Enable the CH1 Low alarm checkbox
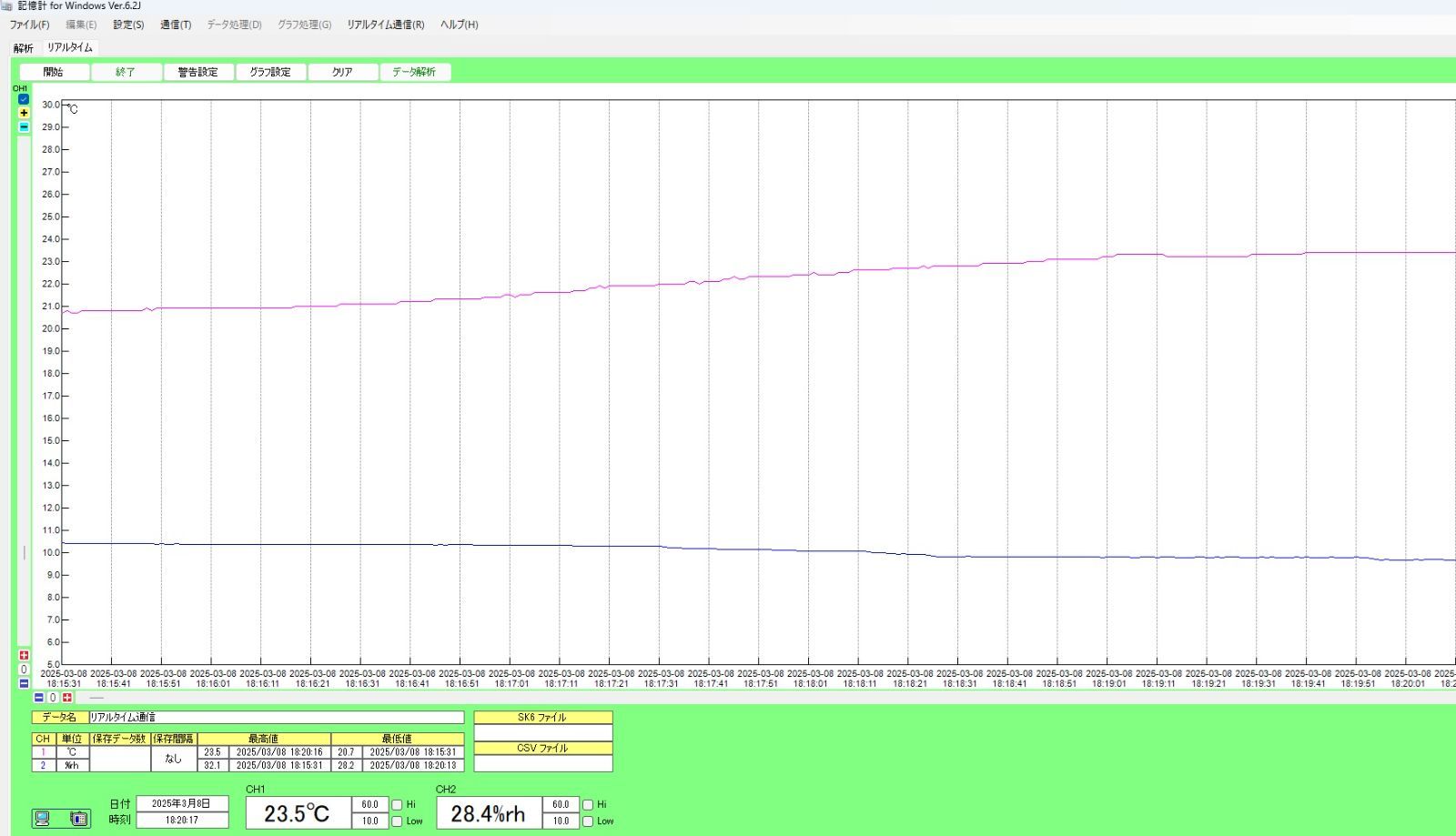Viewport: 1456px width, 836px height. point(397,821)
